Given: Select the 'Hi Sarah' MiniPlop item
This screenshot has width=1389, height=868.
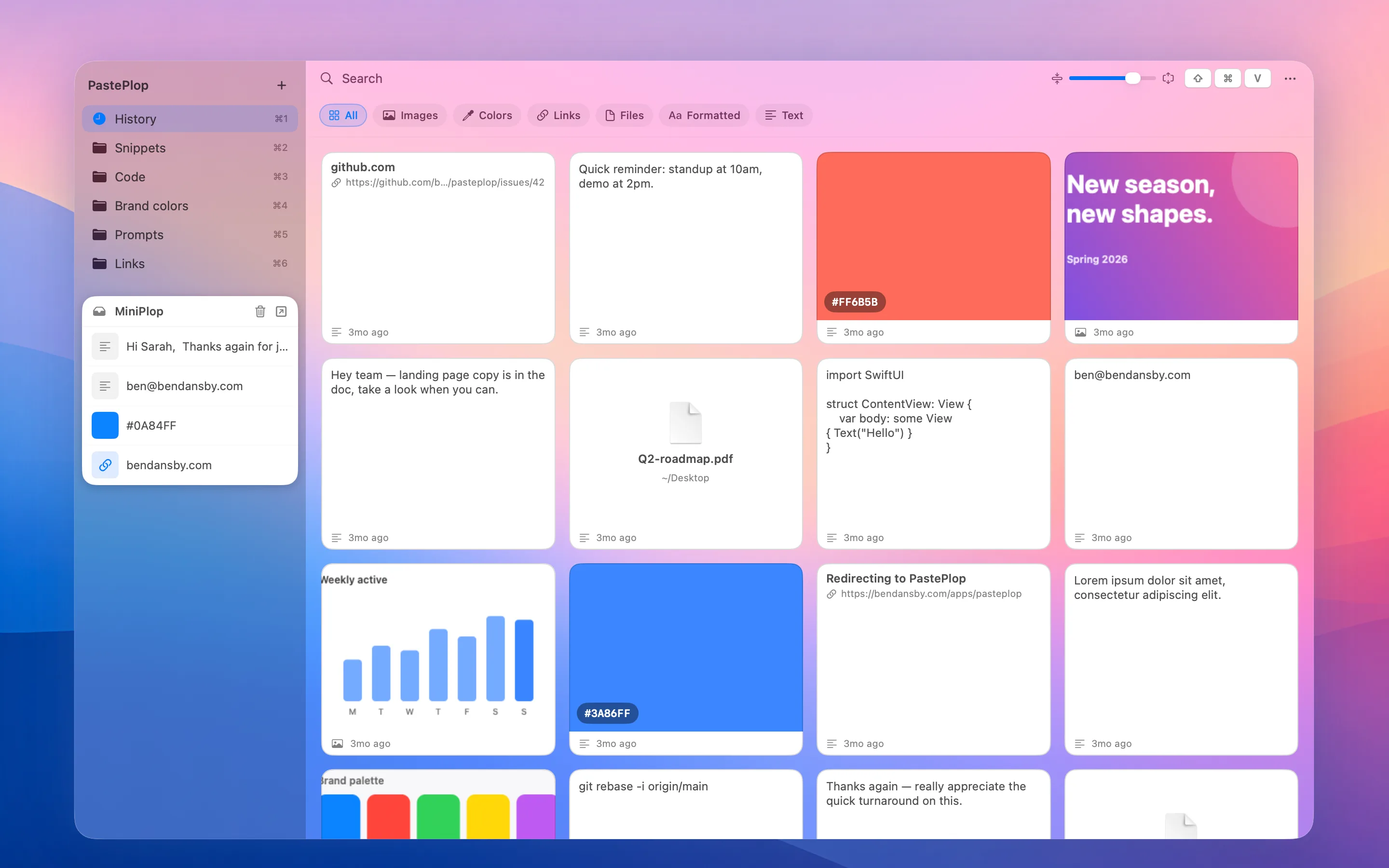Looking at the screenshot, I should [x=190, y=347].
